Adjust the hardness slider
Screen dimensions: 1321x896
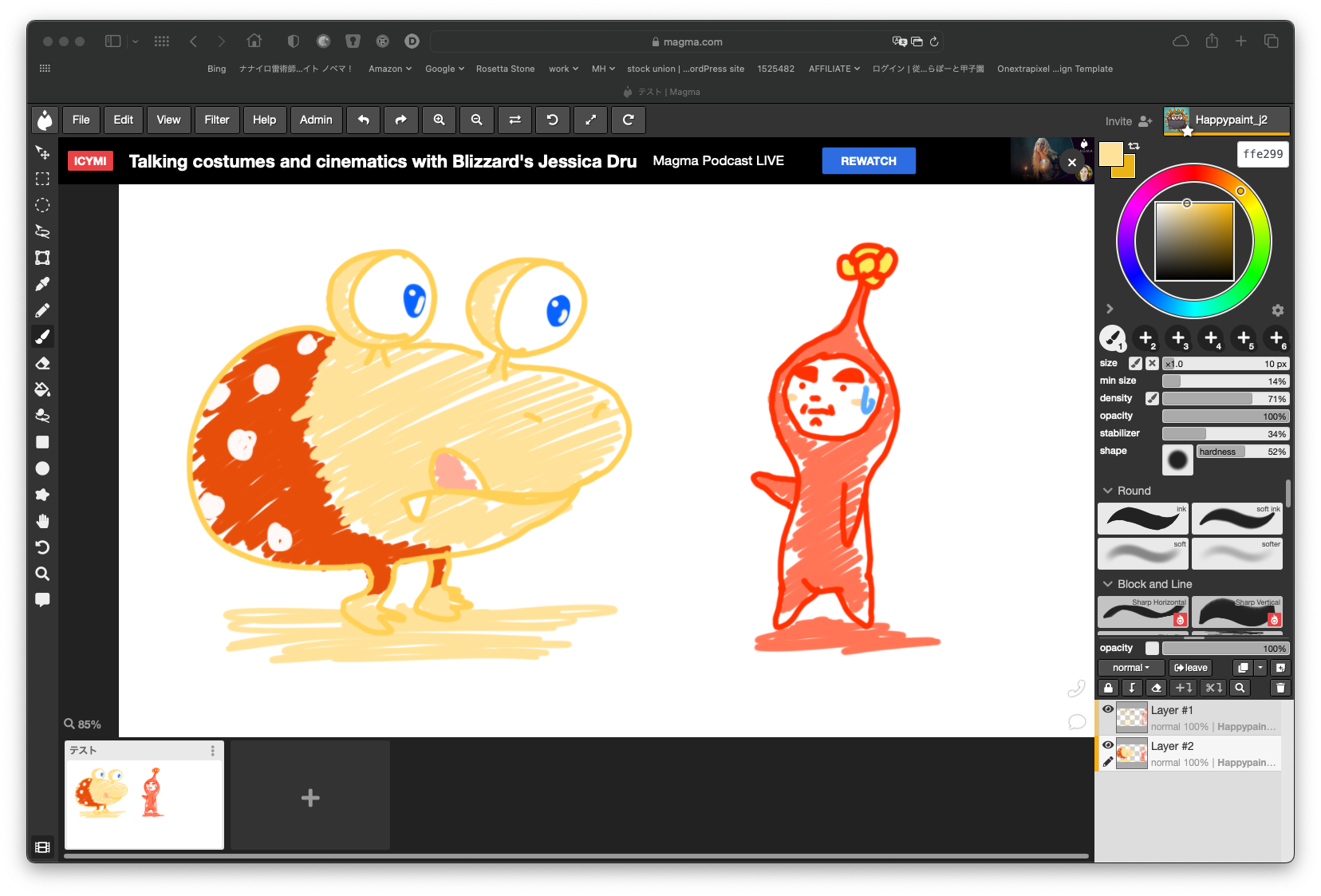[x=1243, y=452]
